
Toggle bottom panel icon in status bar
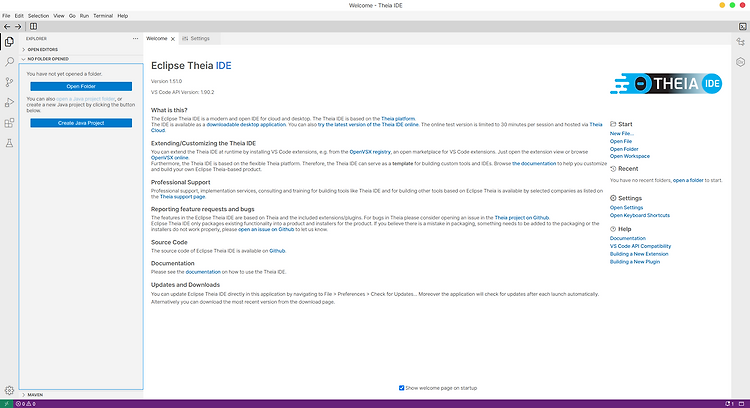741,404
